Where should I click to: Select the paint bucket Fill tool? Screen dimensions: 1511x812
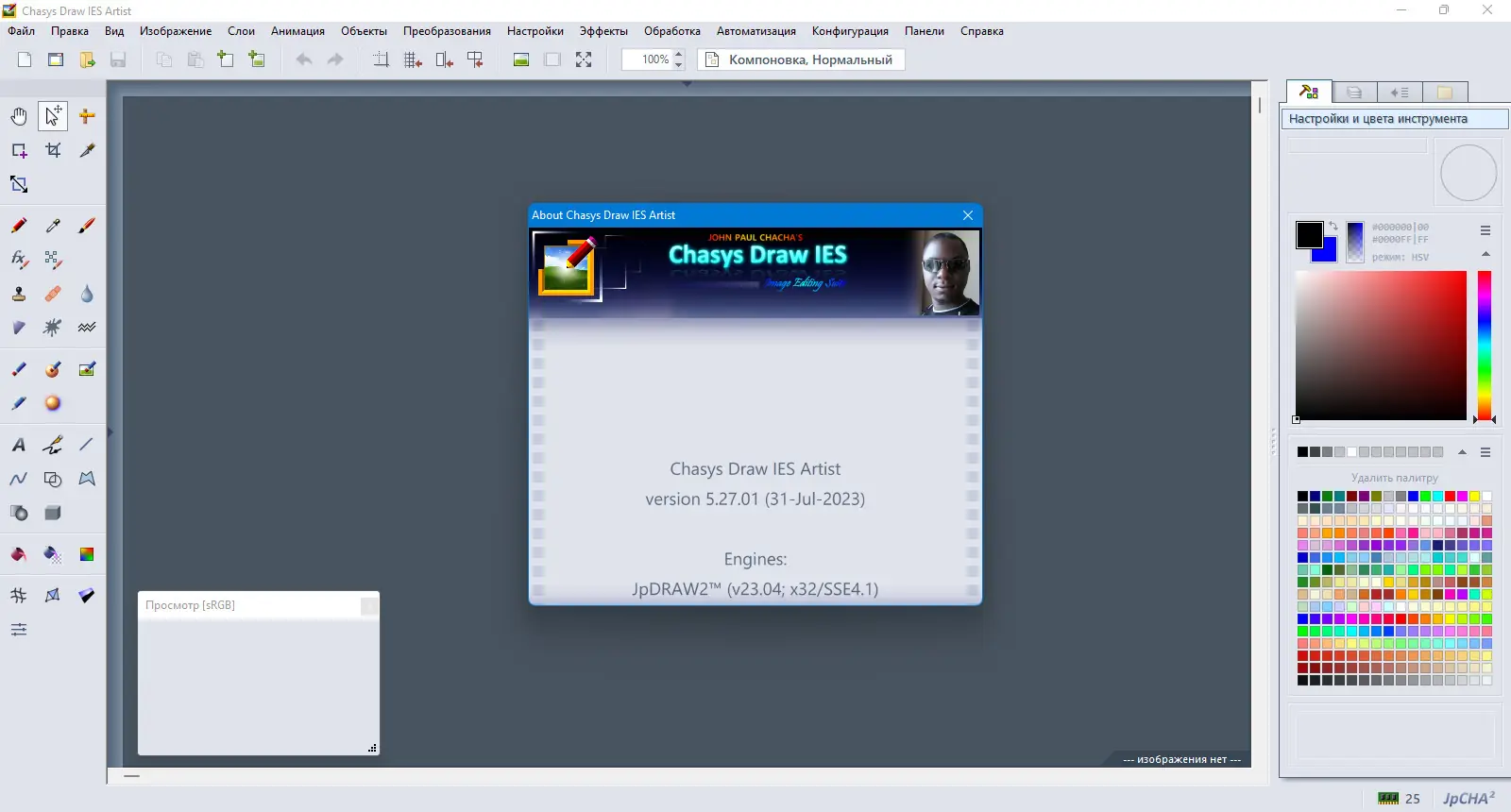(19, 554)
